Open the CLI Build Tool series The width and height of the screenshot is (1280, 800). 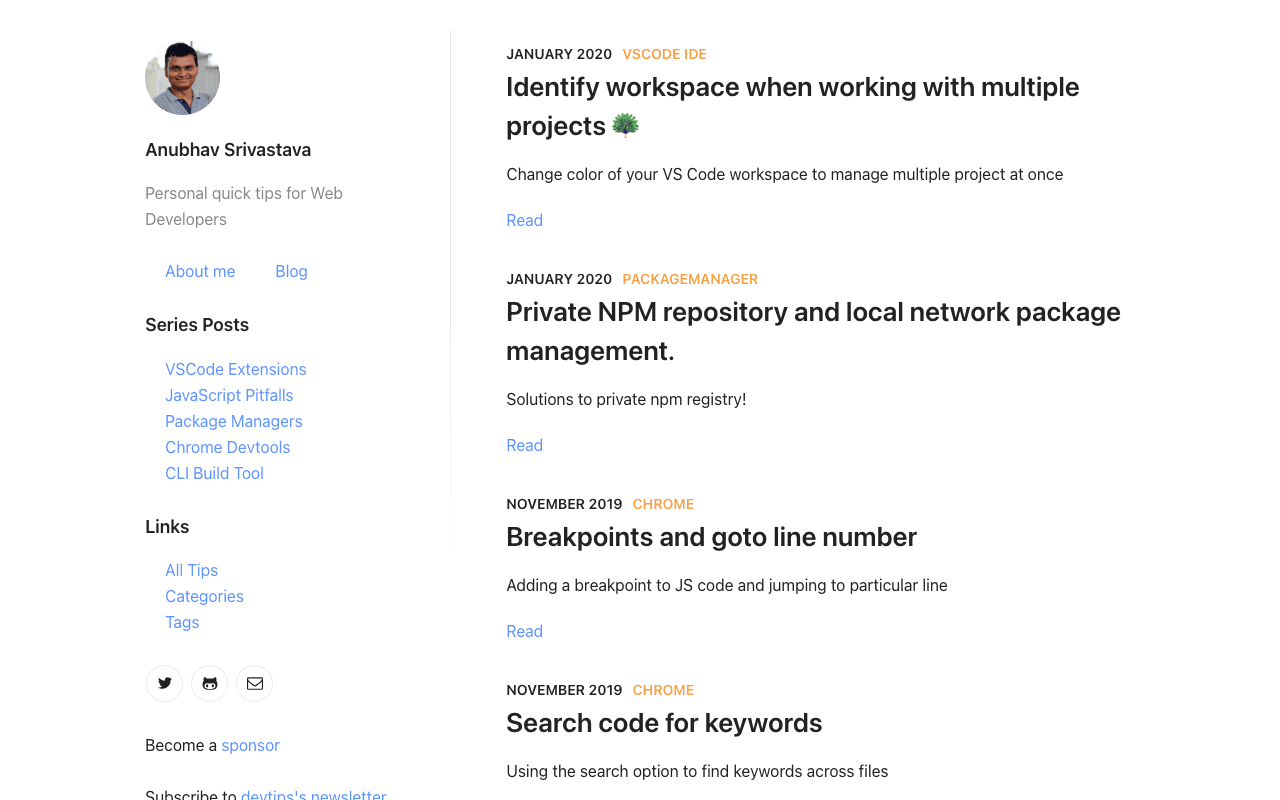coord(214,473)
